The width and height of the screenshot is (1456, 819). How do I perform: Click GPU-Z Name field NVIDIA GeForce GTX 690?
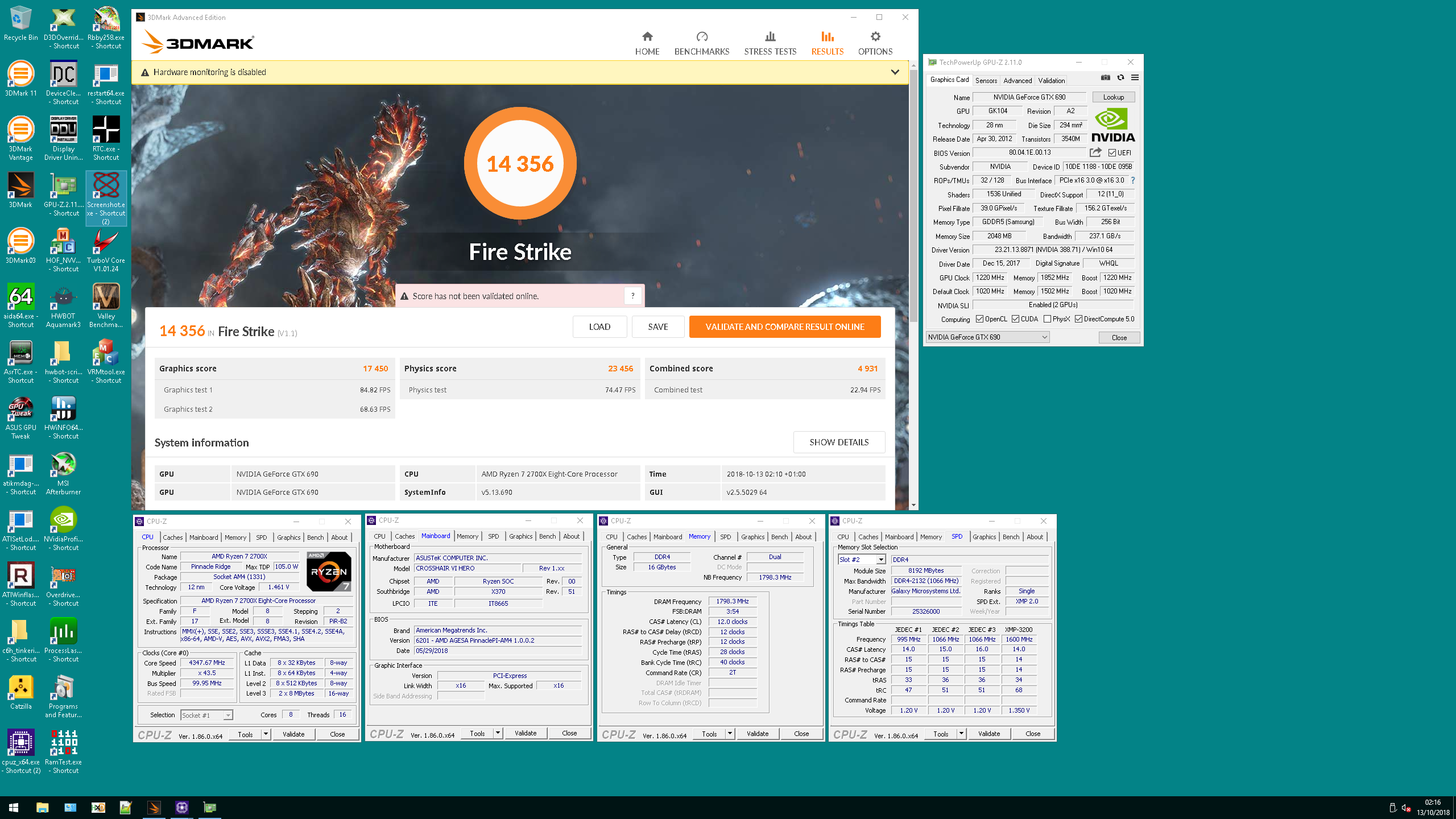click(x=1029, y=97)
